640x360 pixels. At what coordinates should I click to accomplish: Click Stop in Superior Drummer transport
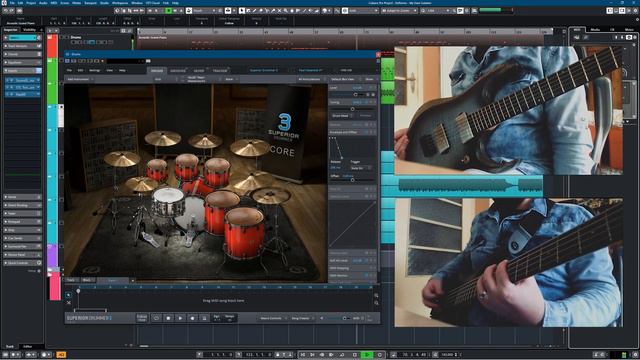click(x=168, y=318)
